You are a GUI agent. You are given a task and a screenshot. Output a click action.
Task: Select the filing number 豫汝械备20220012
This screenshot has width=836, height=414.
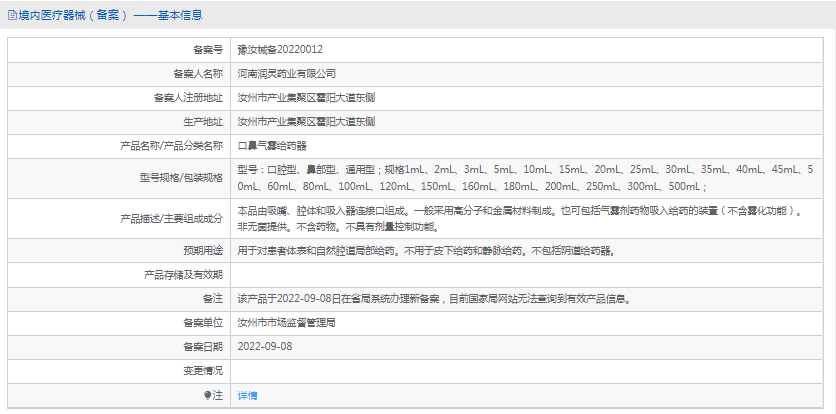coord(280,50)
